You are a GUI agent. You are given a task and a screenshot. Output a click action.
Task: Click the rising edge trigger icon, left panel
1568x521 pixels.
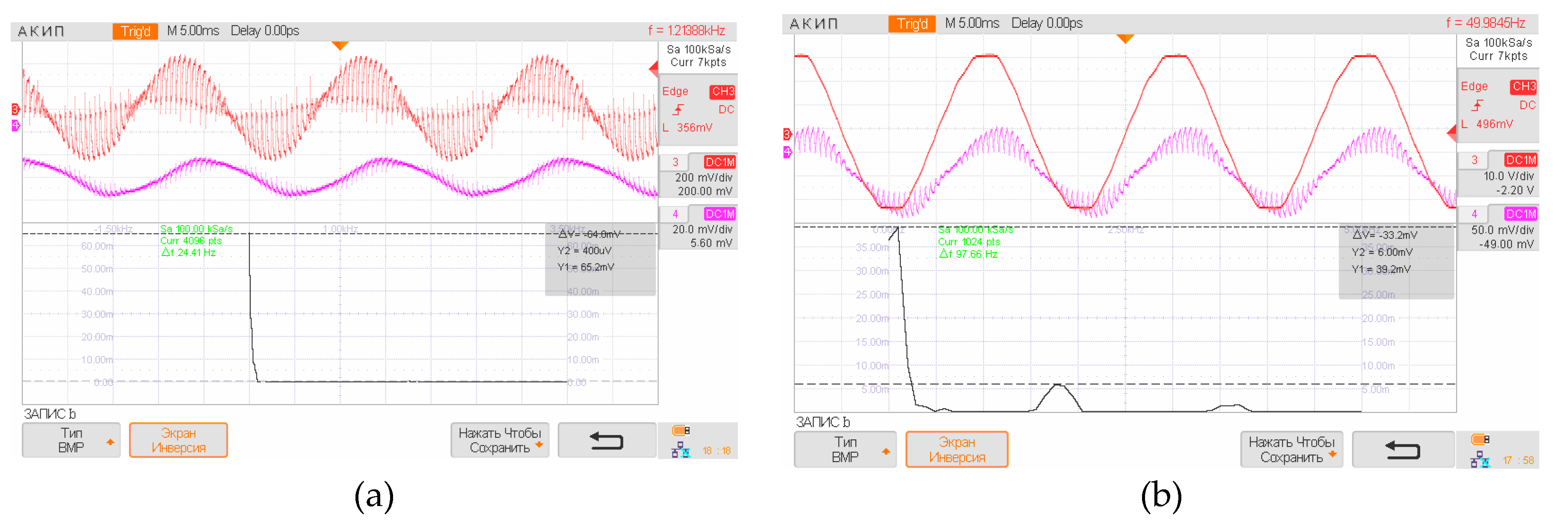click(x=678, y=109)
